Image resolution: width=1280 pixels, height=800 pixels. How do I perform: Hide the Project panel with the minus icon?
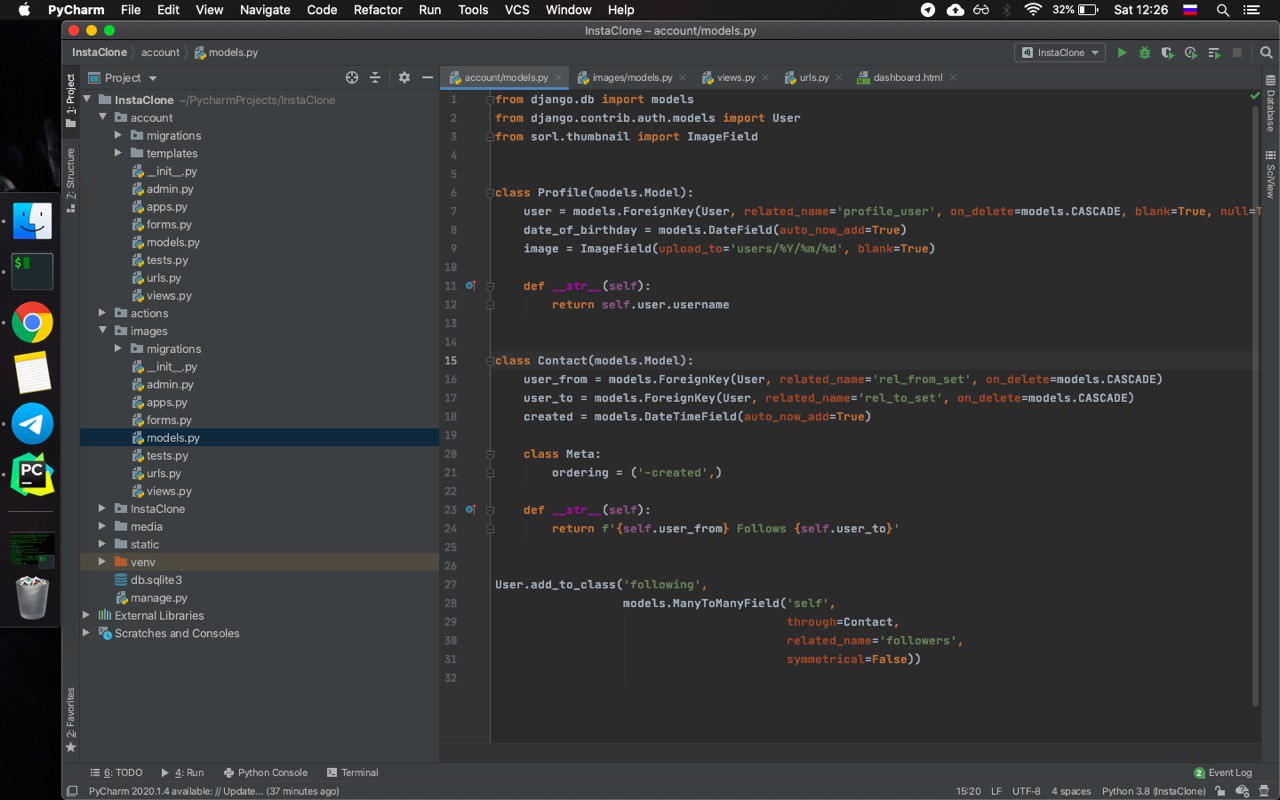click(x=427, y=77)
